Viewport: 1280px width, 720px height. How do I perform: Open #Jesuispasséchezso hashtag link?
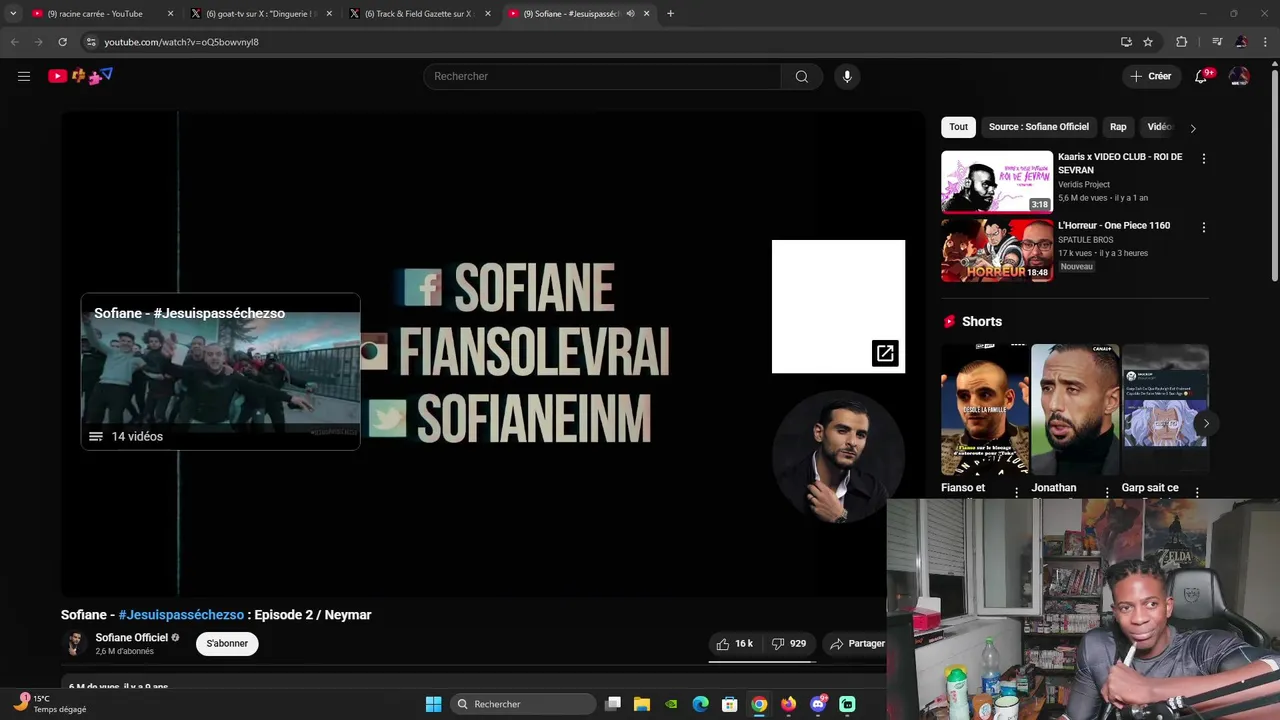pos(181,615)
